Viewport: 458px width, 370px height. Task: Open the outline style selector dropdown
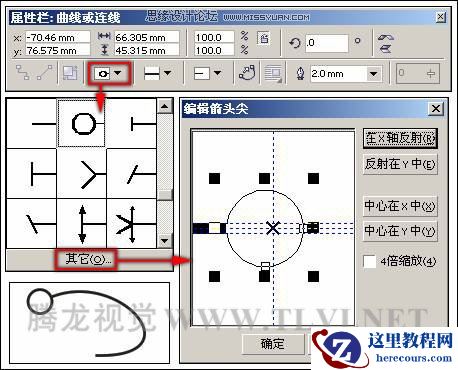click(168, 73)
